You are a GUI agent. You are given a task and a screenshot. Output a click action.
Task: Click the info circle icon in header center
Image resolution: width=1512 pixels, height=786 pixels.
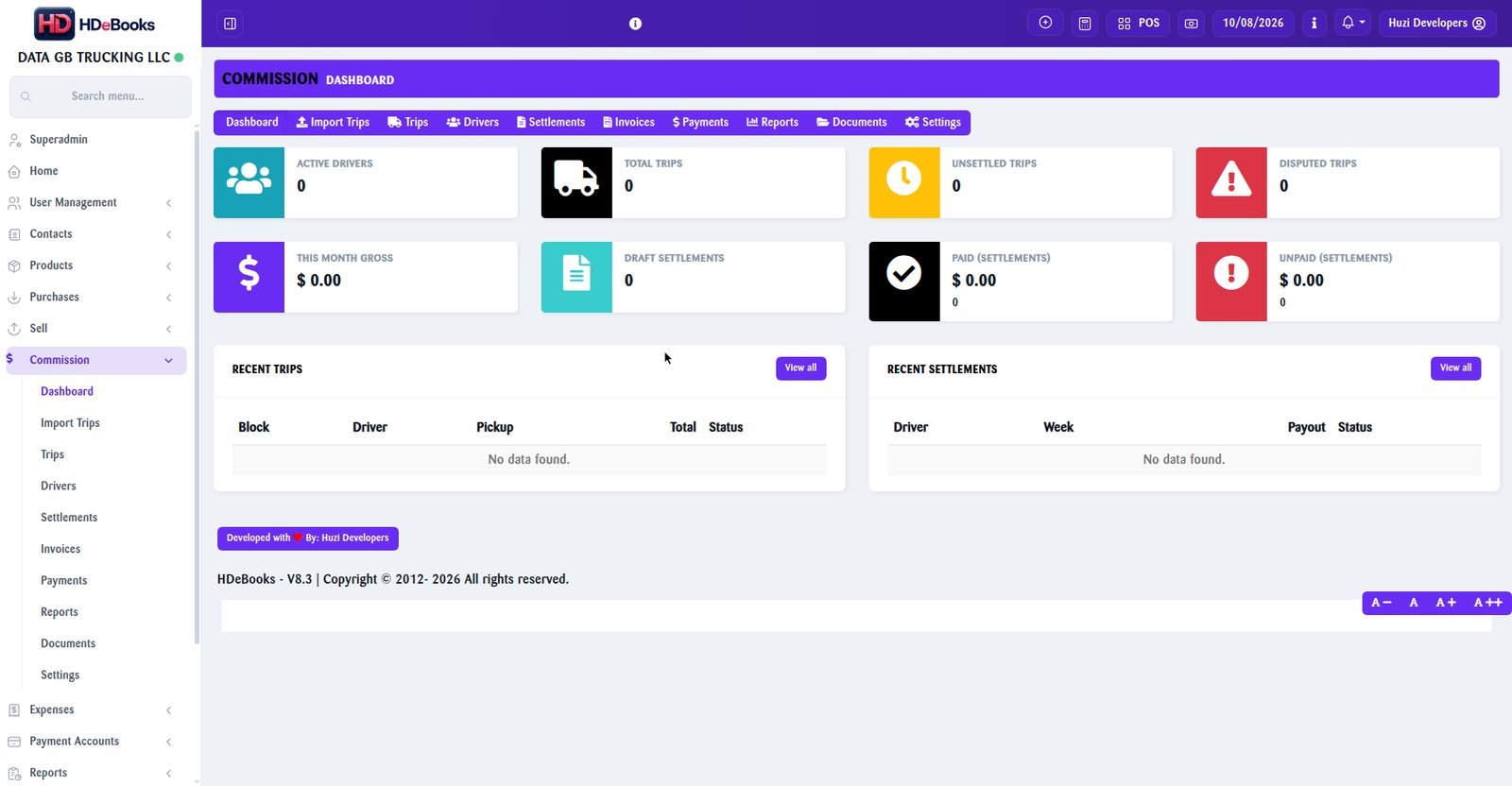(x=635, y=24)
